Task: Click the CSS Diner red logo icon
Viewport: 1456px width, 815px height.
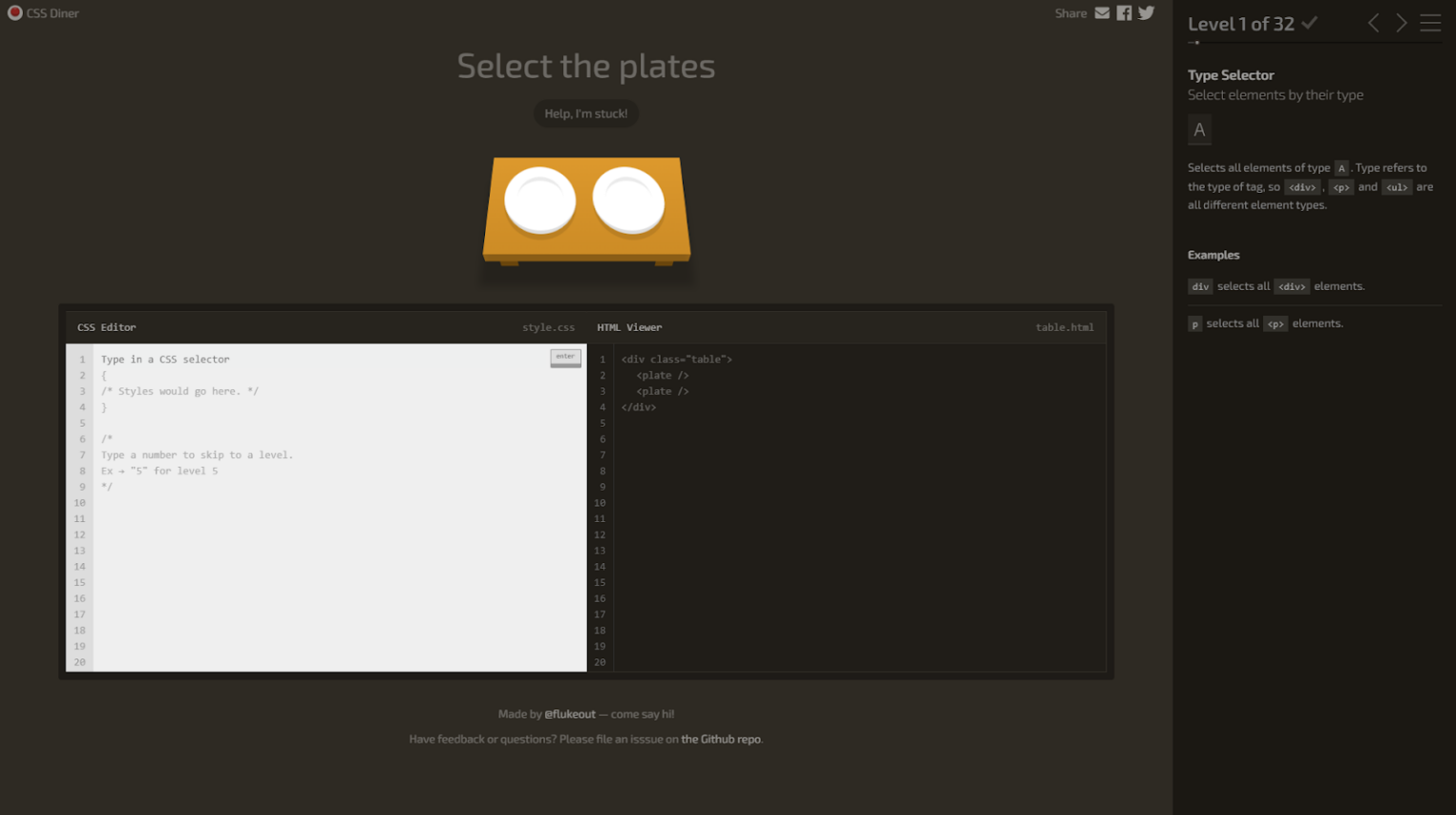Action: (14, 13)
